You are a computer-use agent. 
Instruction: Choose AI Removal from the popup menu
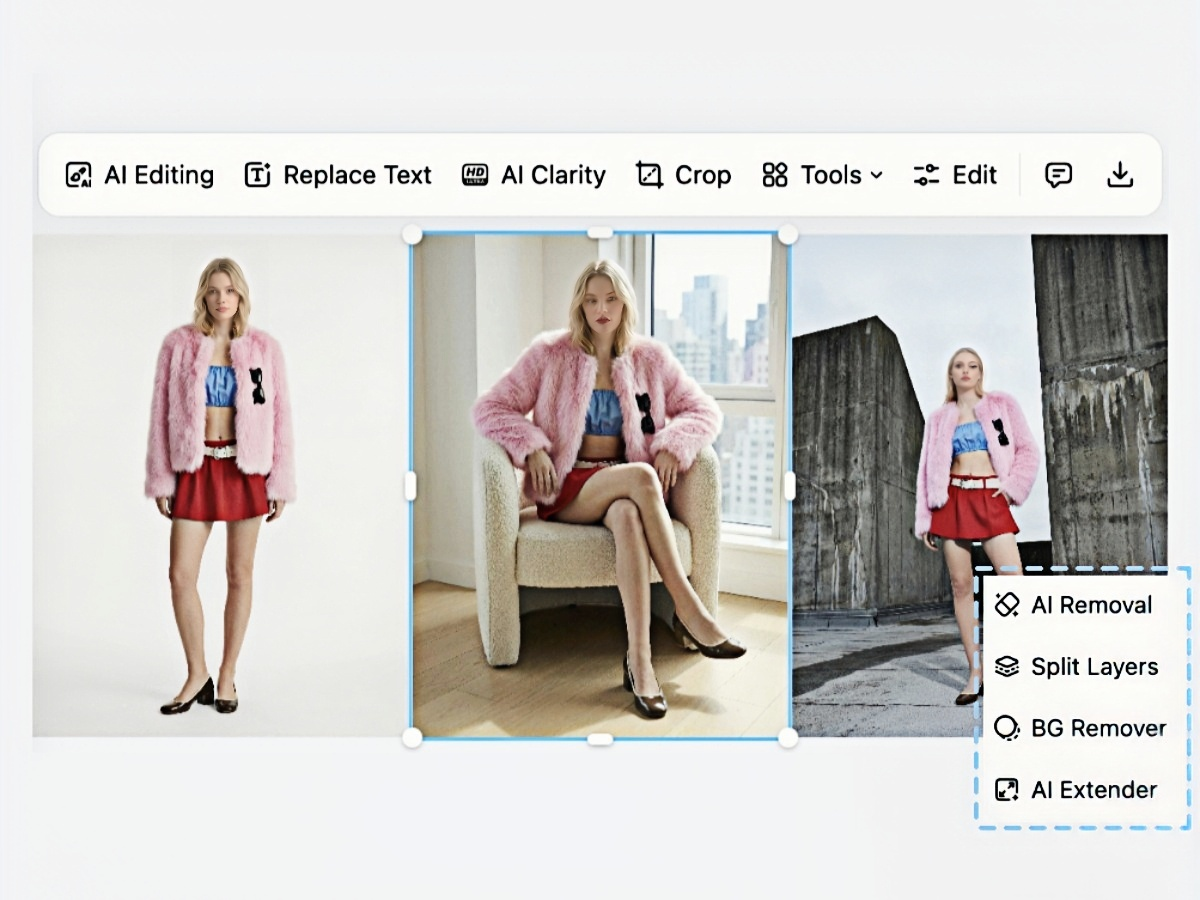[x=1092, y=604]
